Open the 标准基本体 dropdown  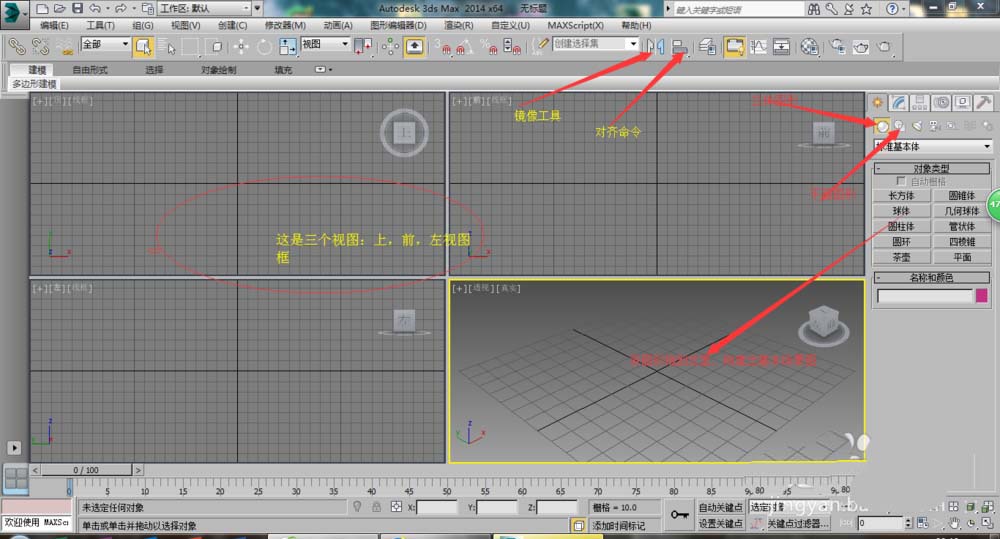pyautogui.click(x=932, y=147)
